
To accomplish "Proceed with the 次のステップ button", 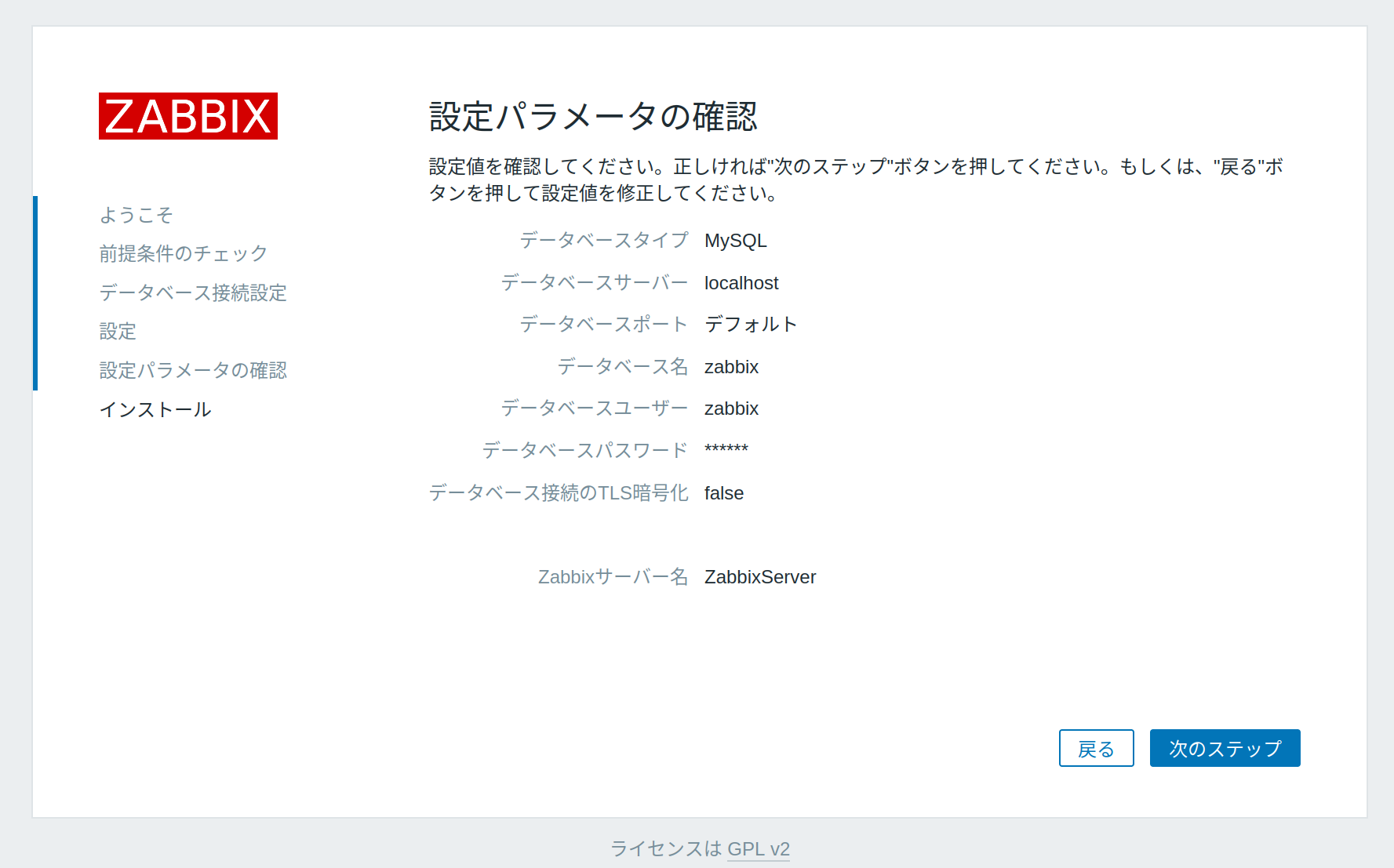I will [x=1225, y=748].
